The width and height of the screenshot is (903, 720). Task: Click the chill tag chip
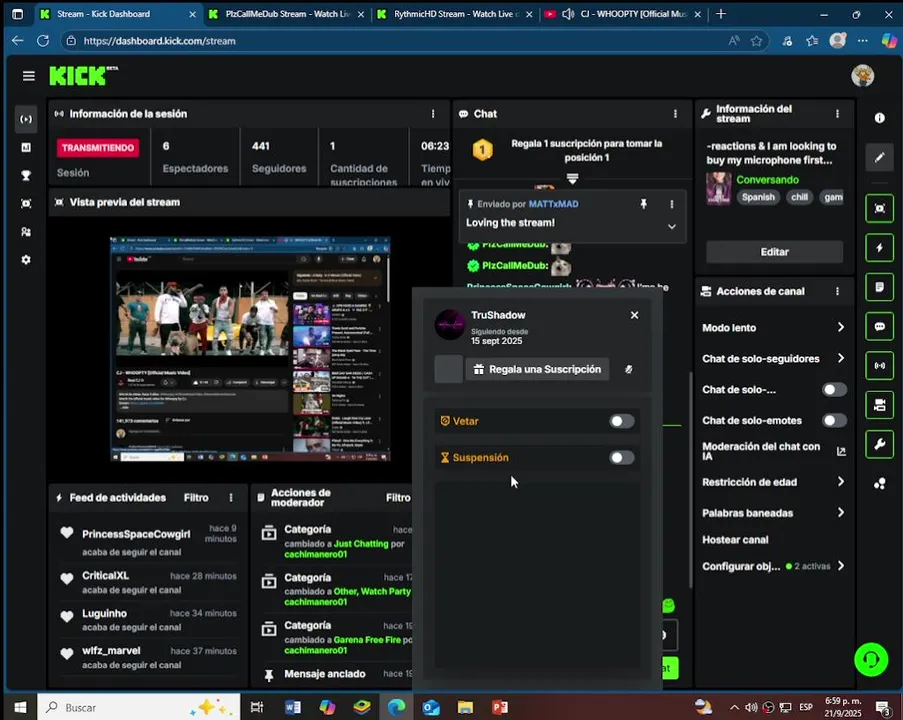click(x=799, y=197)
